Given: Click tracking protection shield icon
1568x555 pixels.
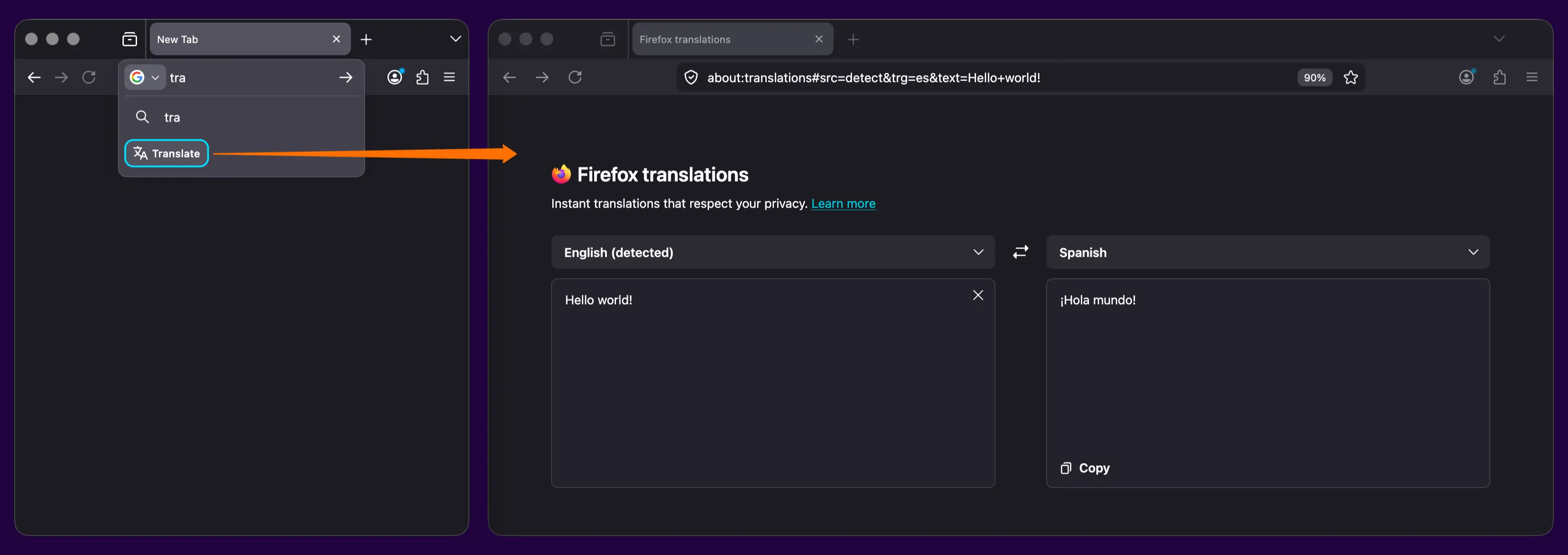Looking at the screenshot, I should click(x=691, y=77).
